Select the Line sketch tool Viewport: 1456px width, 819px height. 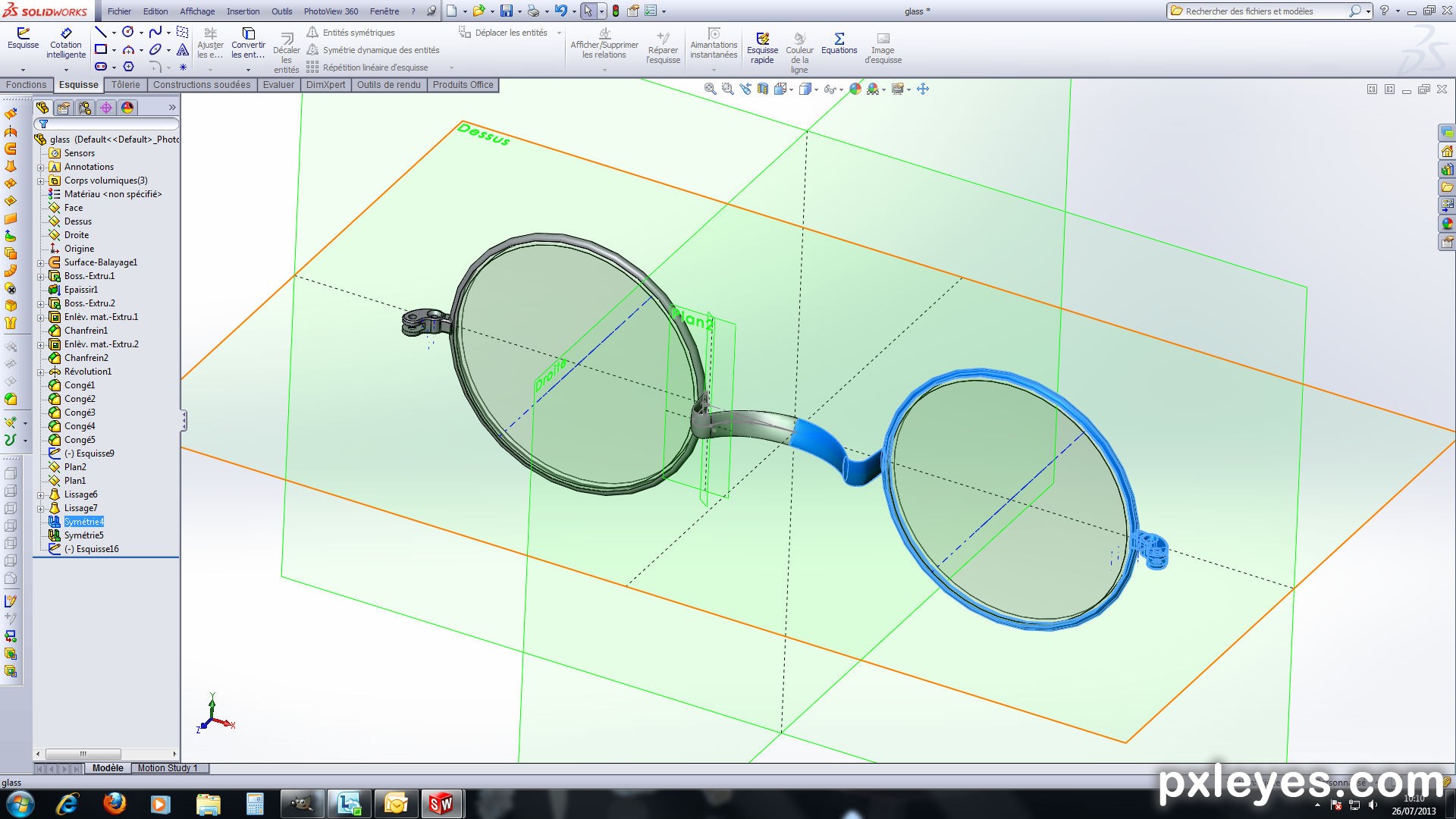(100, 32)
